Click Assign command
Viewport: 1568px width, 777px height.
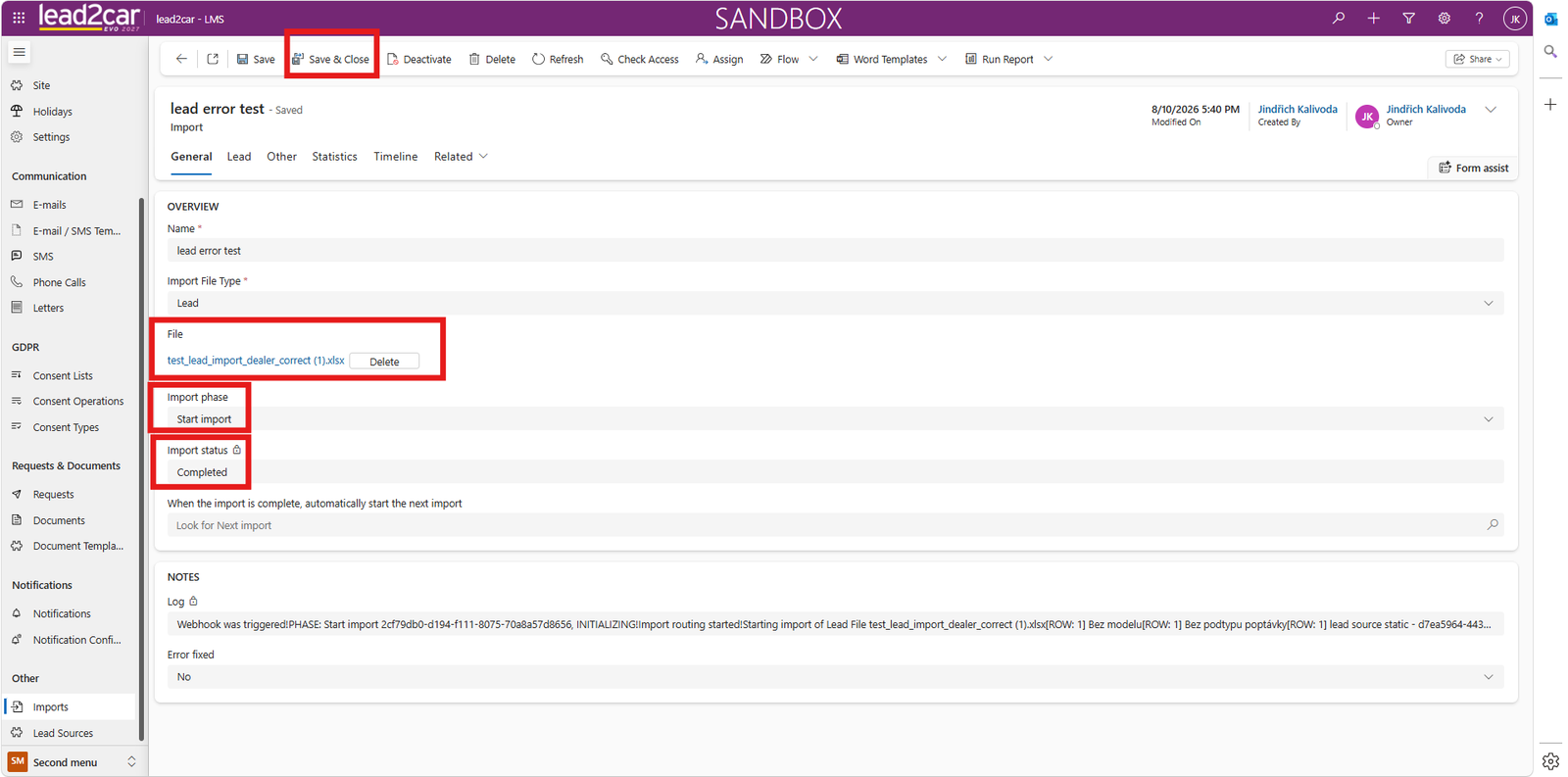point(719,59)
